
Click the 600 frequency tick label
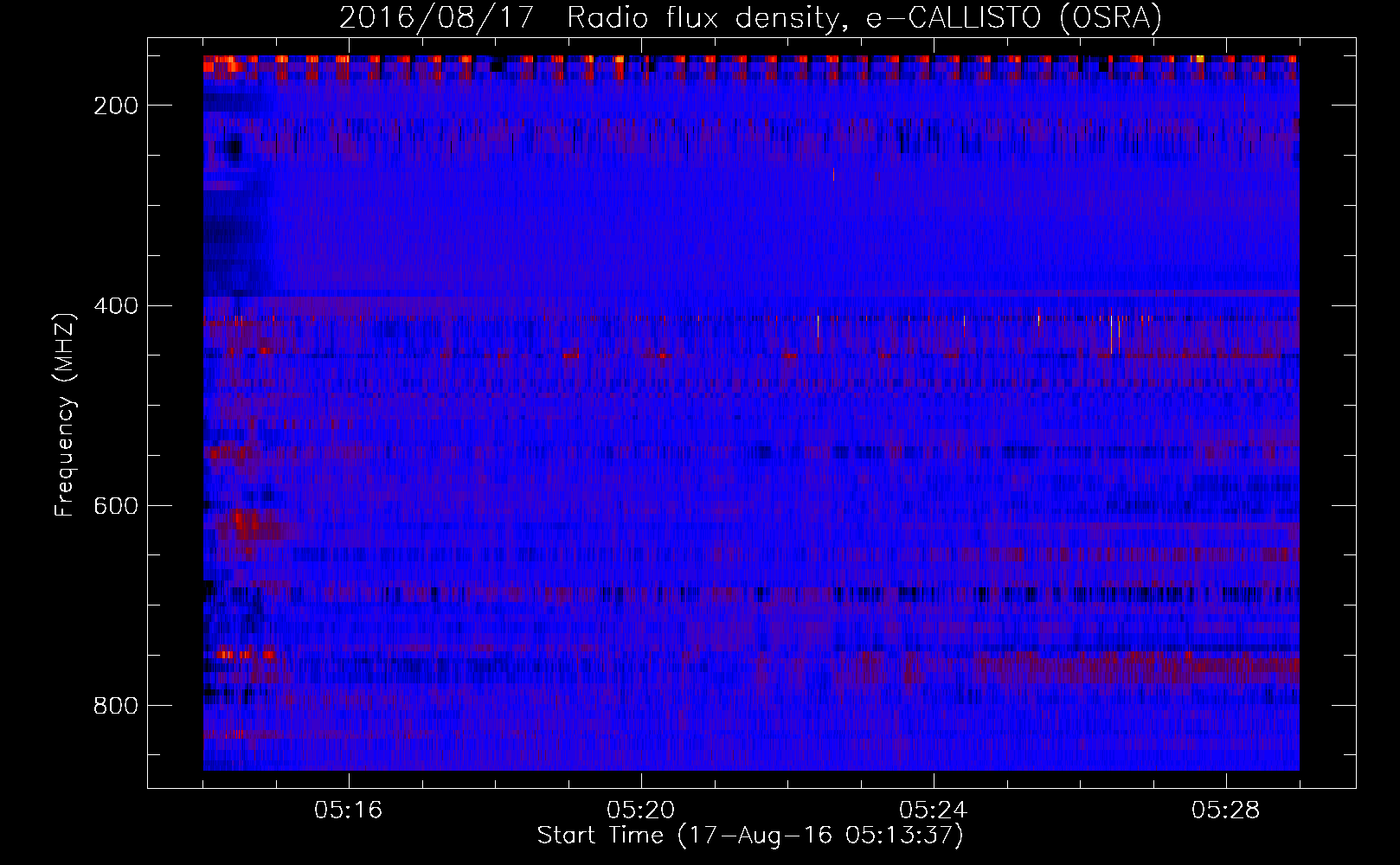coord(116,506)
